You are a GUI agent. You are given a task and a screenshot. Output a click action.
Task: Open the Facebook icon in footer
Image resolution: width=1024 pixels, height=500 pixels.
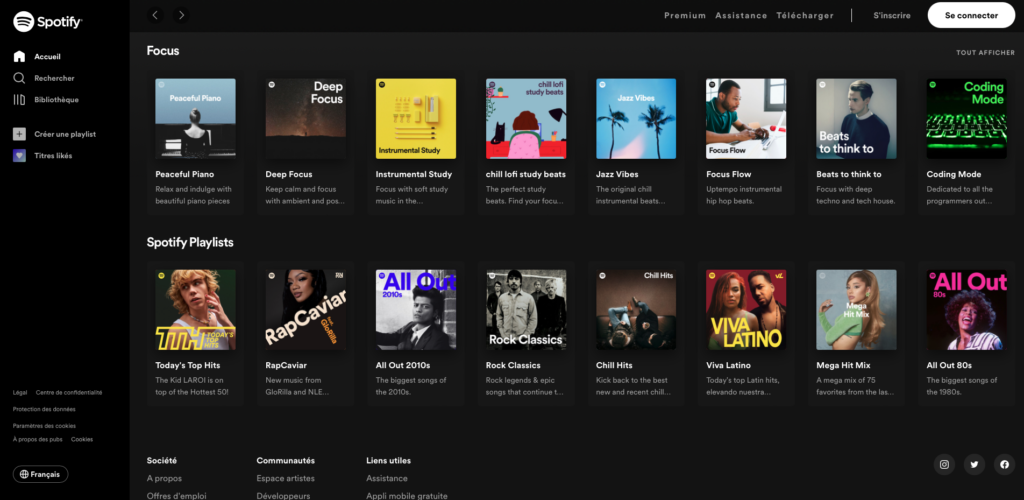click(1005, 465)
